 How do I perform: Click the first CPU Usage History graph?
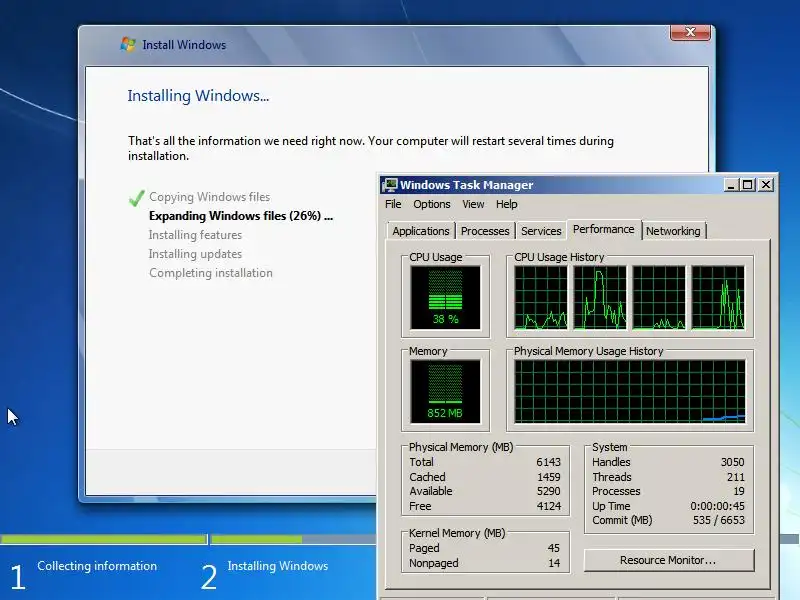541,298
